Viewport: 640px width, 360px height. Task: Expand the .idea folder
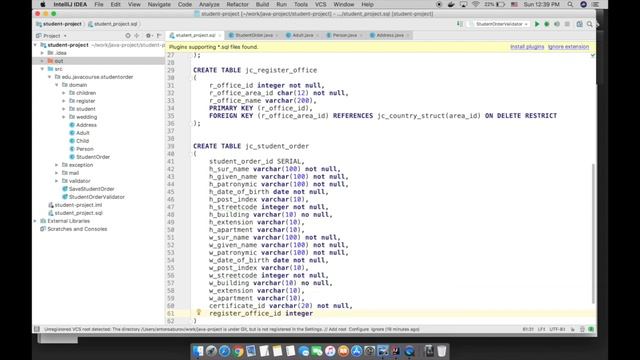(x=42, y=53)
